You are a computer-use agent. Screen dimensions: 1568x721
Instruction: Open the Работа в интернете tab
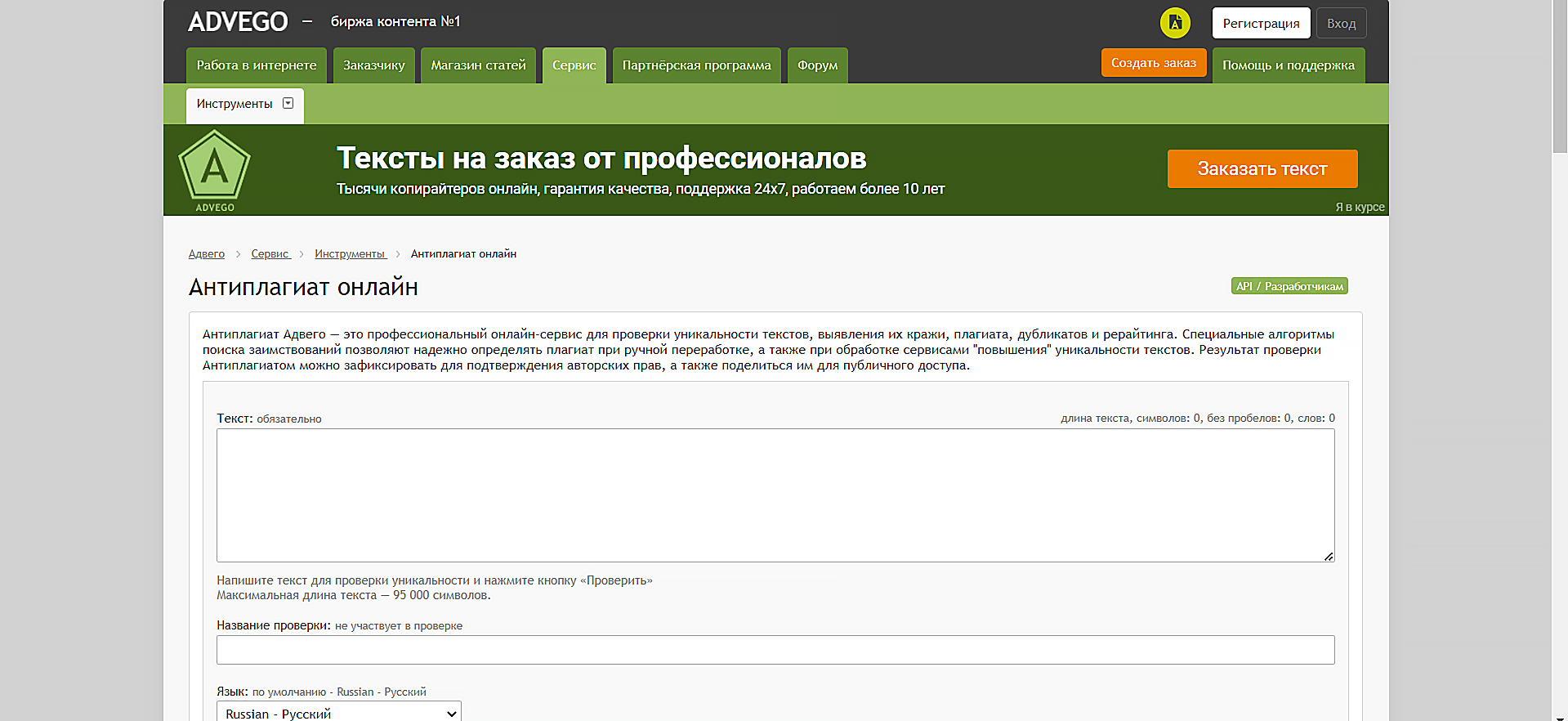pos(257,65)
